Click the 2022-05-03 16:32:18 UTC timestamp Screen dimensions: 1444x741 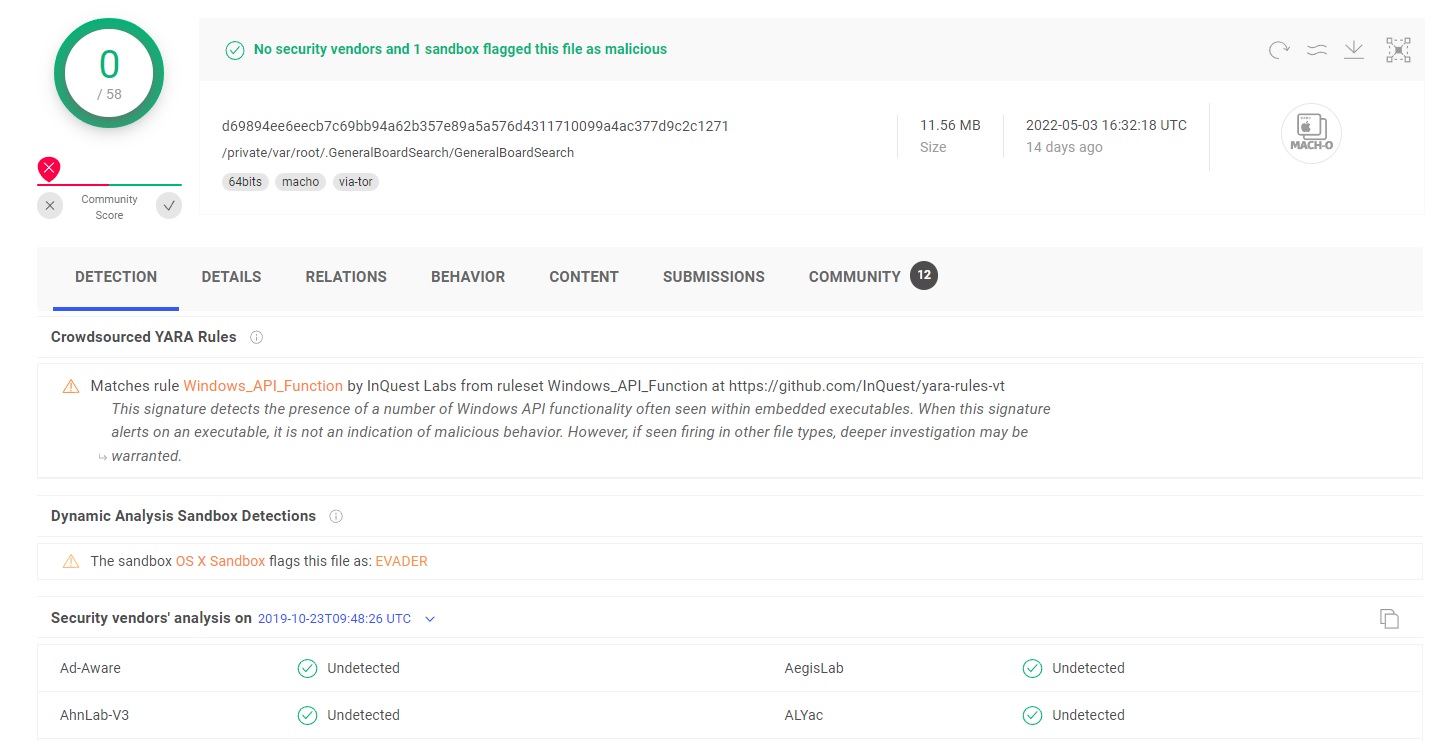1106,126
